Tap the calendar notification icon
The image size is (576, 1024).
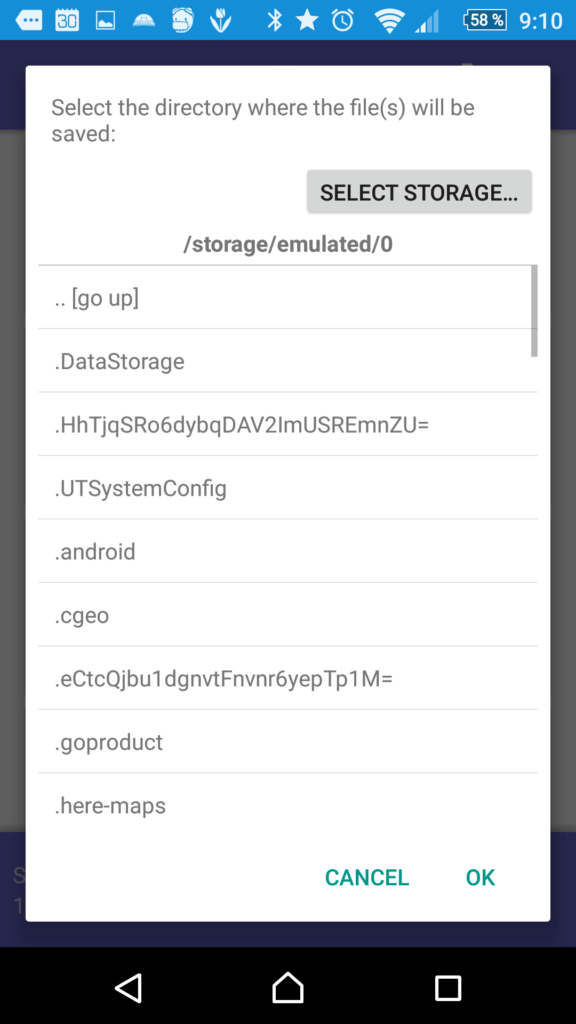point(67,21)
